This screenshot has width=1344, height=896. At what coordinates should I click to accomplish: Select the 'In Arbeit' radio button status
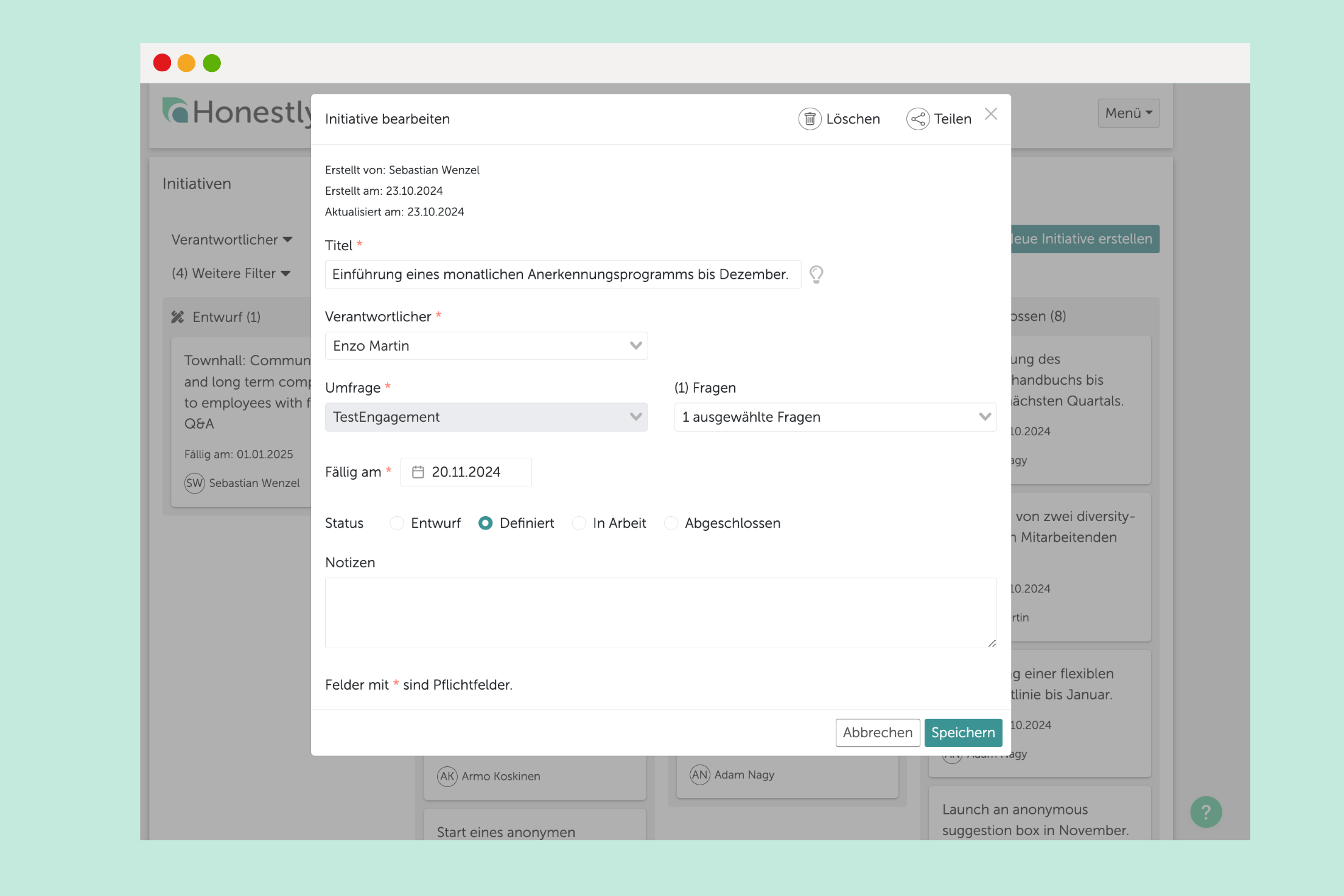tap(579, 523)
